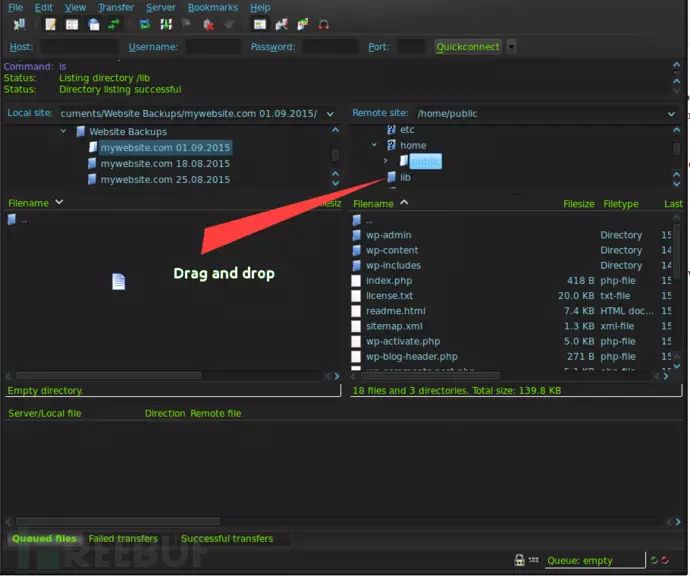Select mywebsite.com 01.09.2015 local folder

click(165, 147)
